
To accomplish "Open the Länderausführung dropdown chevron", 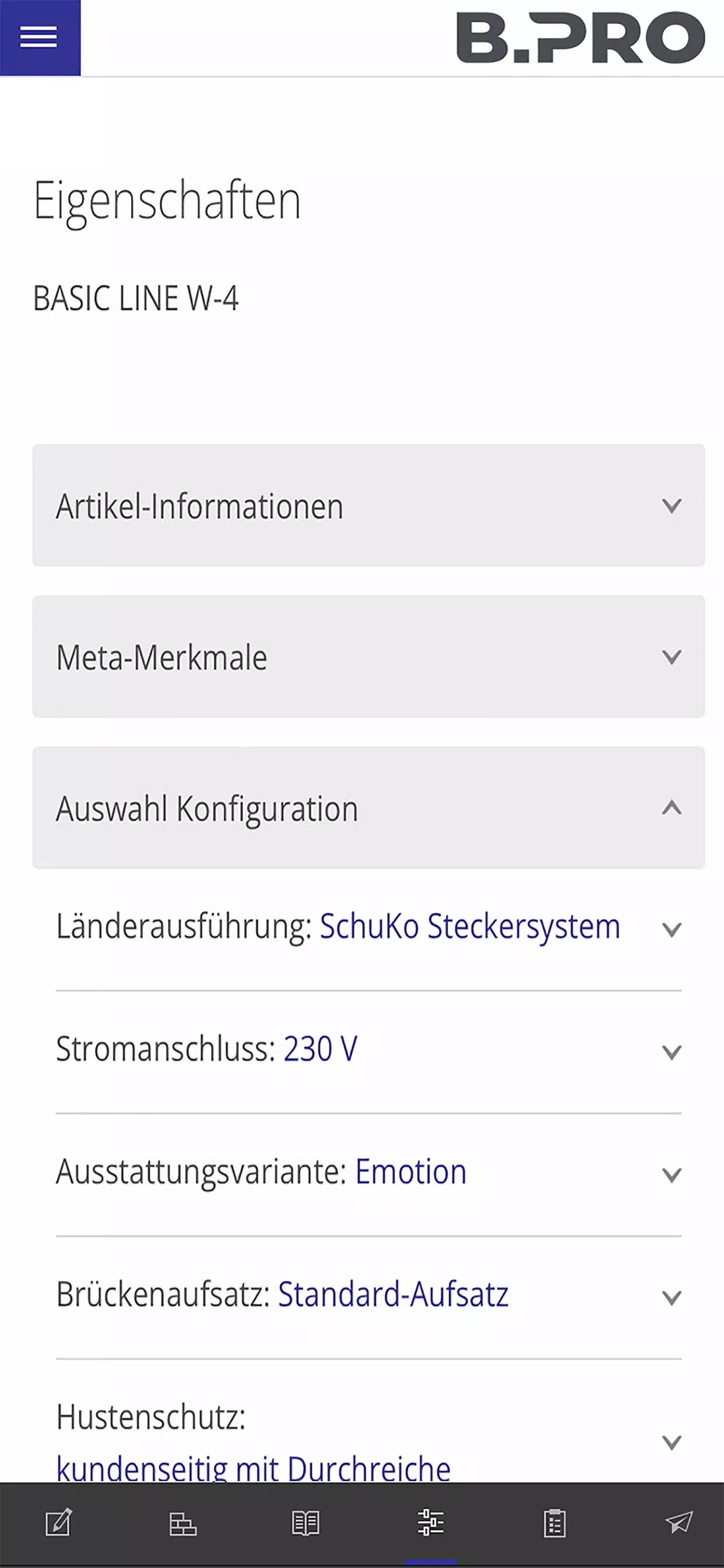I will (672, 929).
